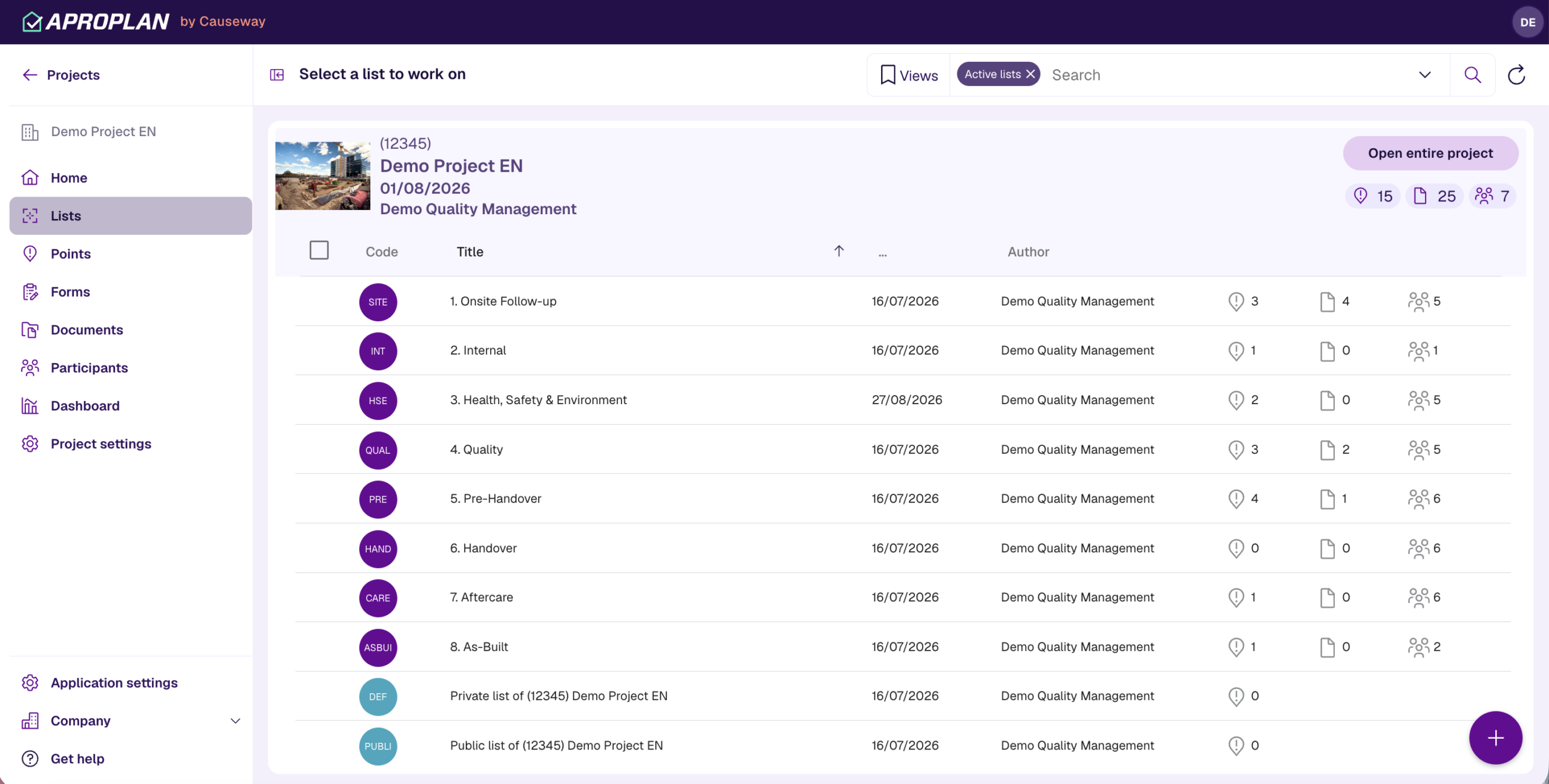The height and width of the screenshot is (784, 1549).
Task: Click Open entire project button
Action: [1430, 154]
